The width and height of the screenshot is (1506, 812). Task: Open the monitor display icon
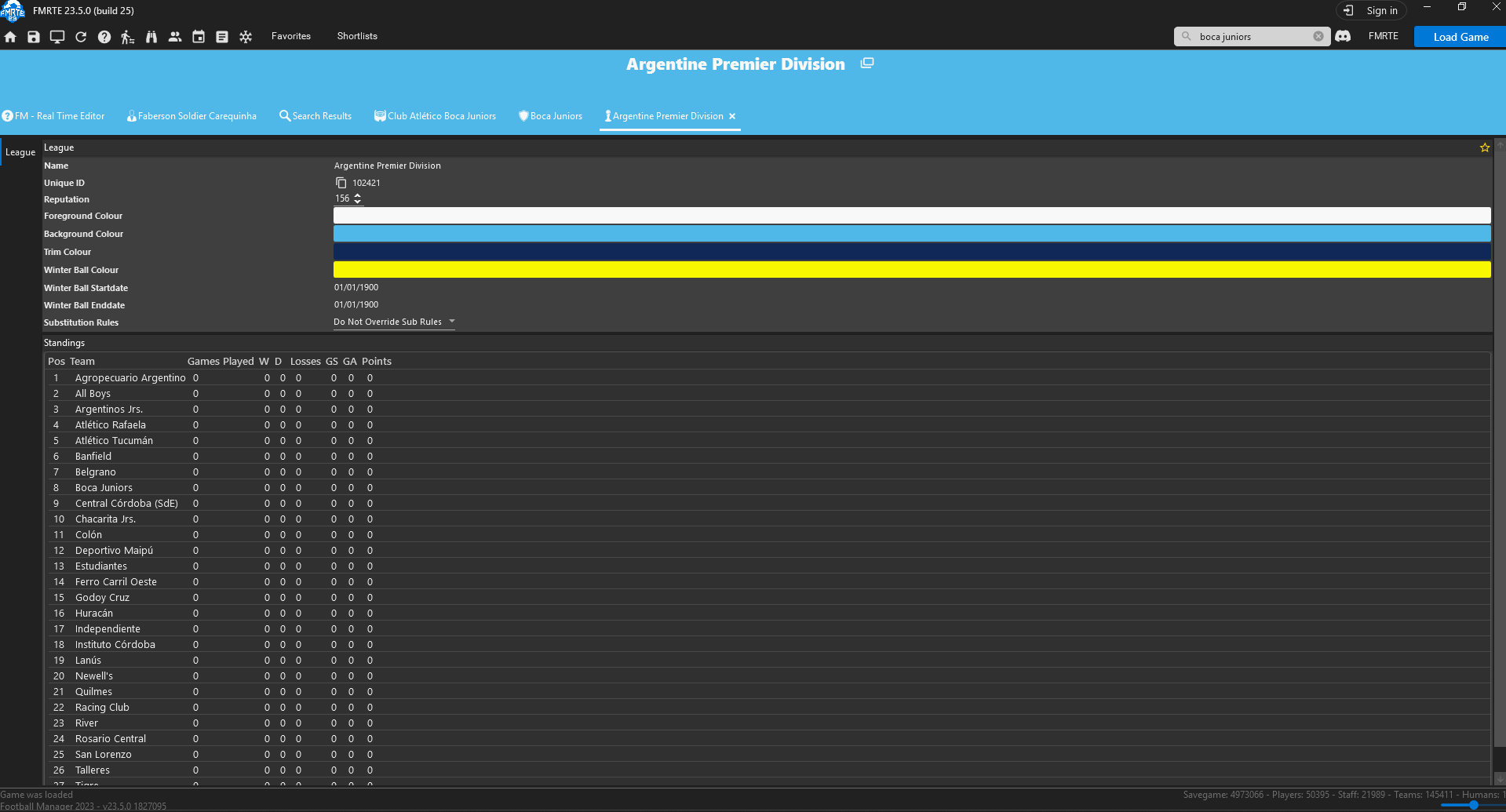coord(57,37)
